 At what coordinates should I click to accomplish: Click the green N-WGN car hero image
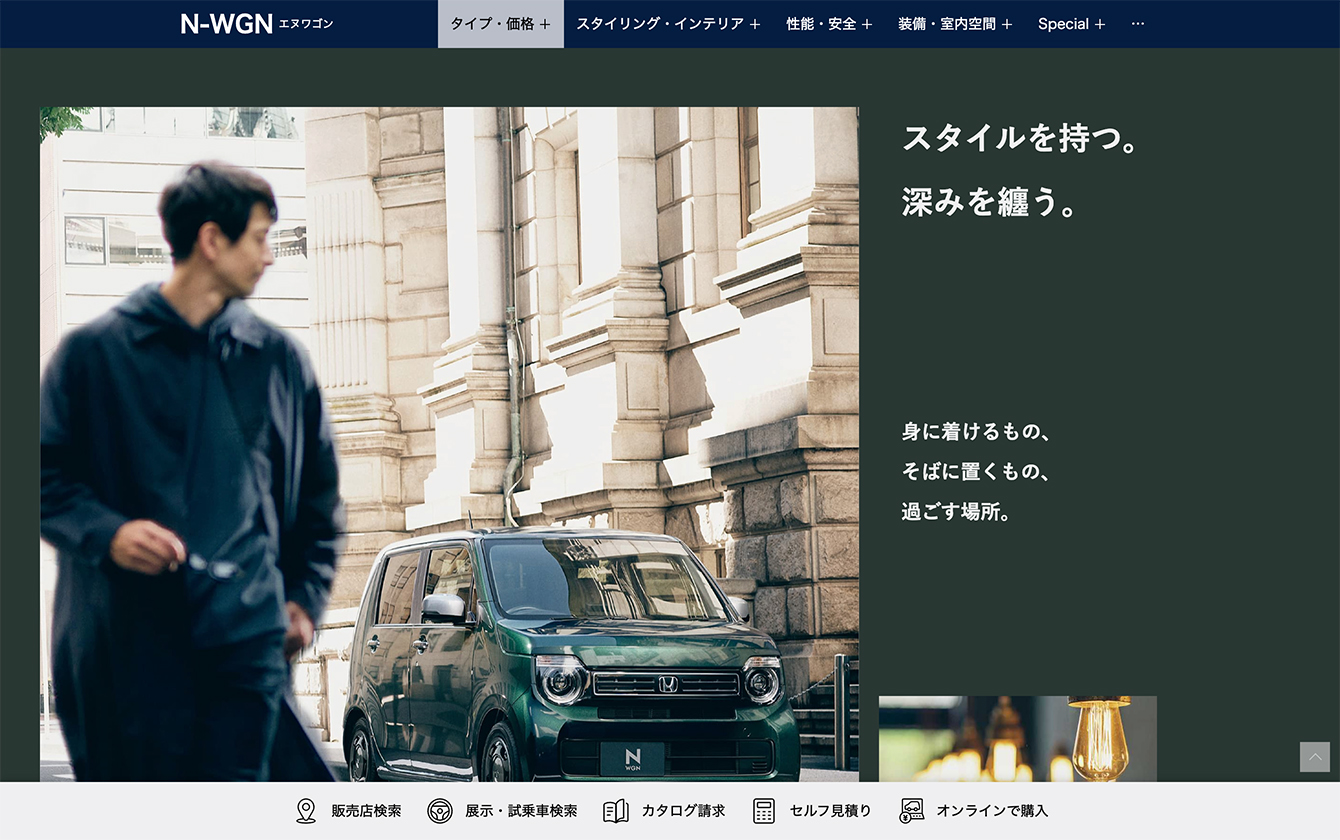(x=449, y=444)
